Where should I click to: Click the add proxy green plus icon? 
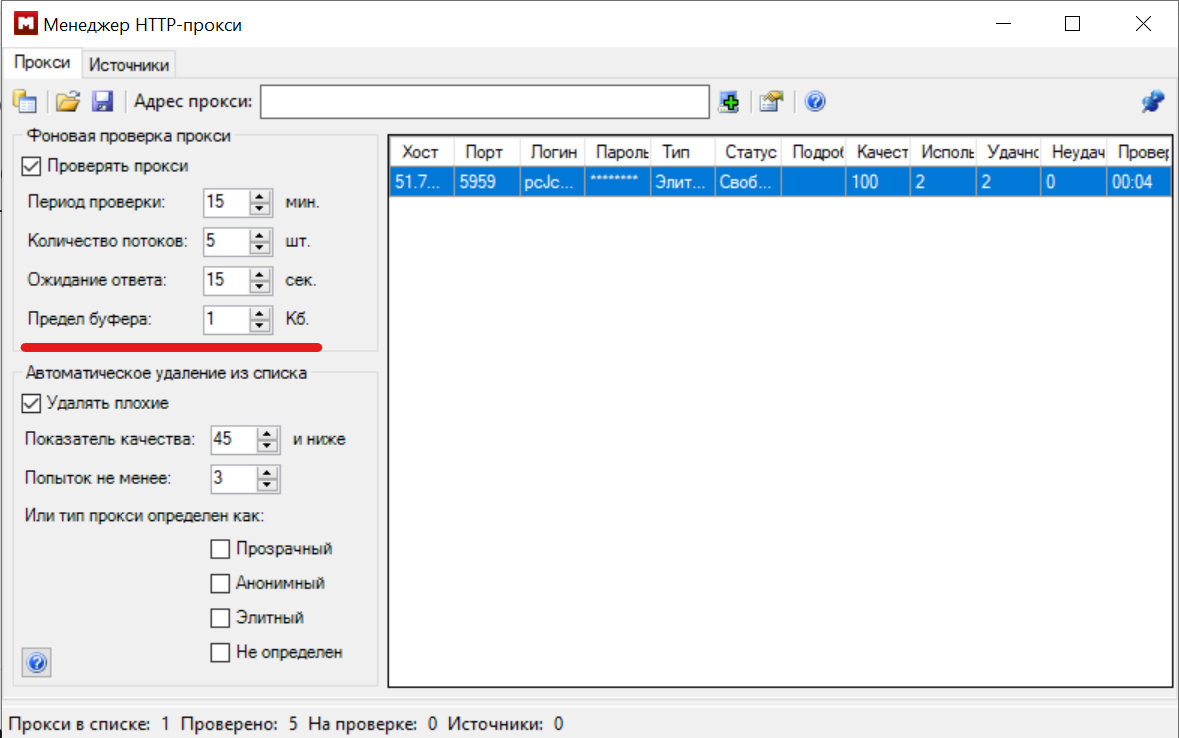coord(729,101)
